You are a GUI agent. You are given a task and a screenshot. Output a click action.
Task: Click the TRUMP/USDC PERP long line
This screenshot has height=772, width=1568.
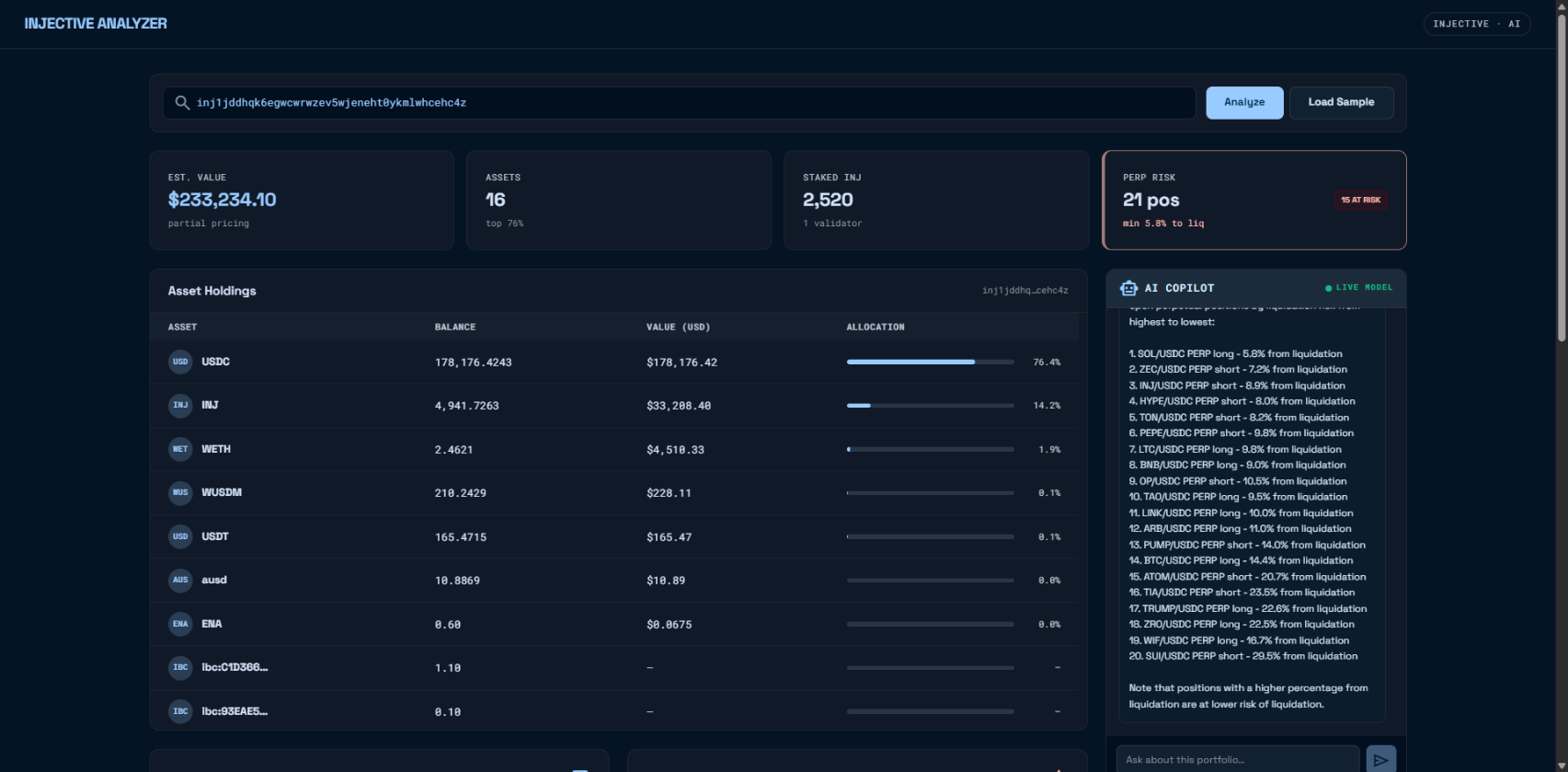pos(1248,608)
